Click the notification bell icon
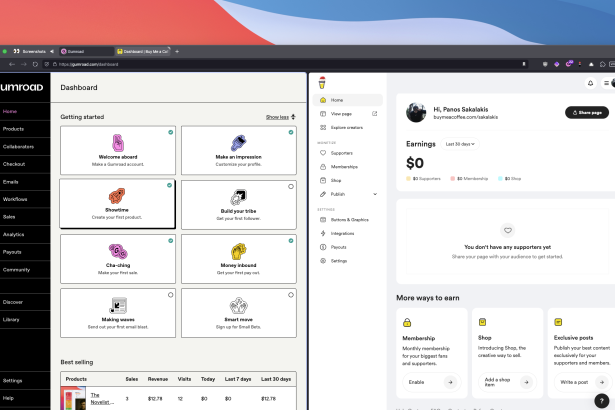 pos(590,84)
